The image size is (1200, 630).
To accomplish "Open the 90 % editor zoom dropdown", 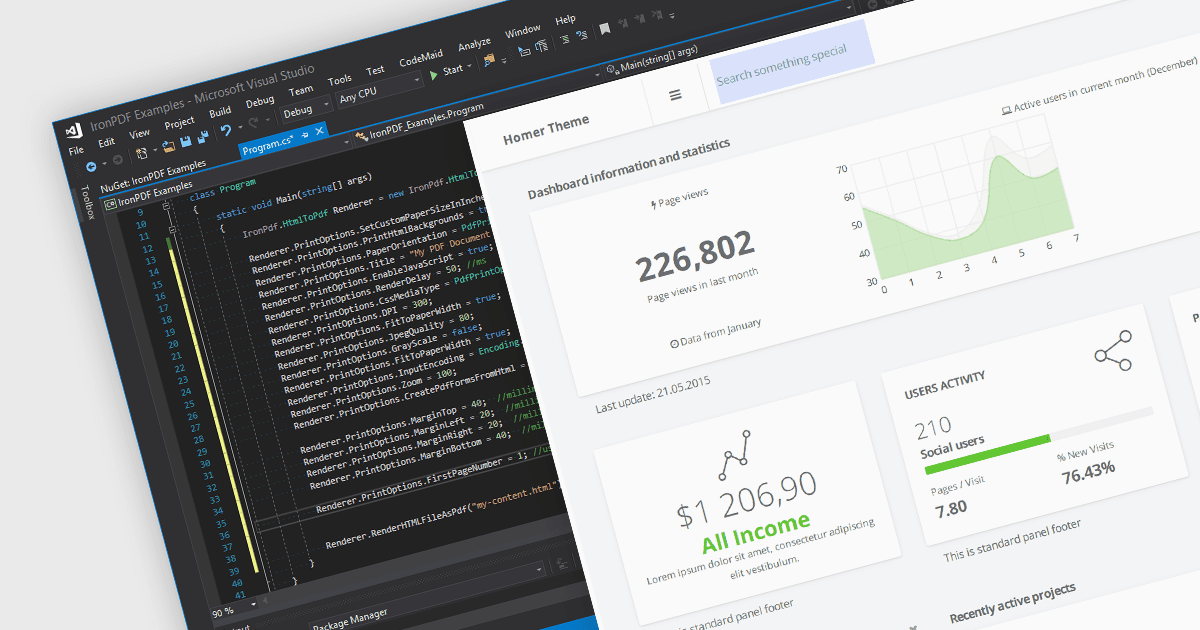I will tap(235, 608).
